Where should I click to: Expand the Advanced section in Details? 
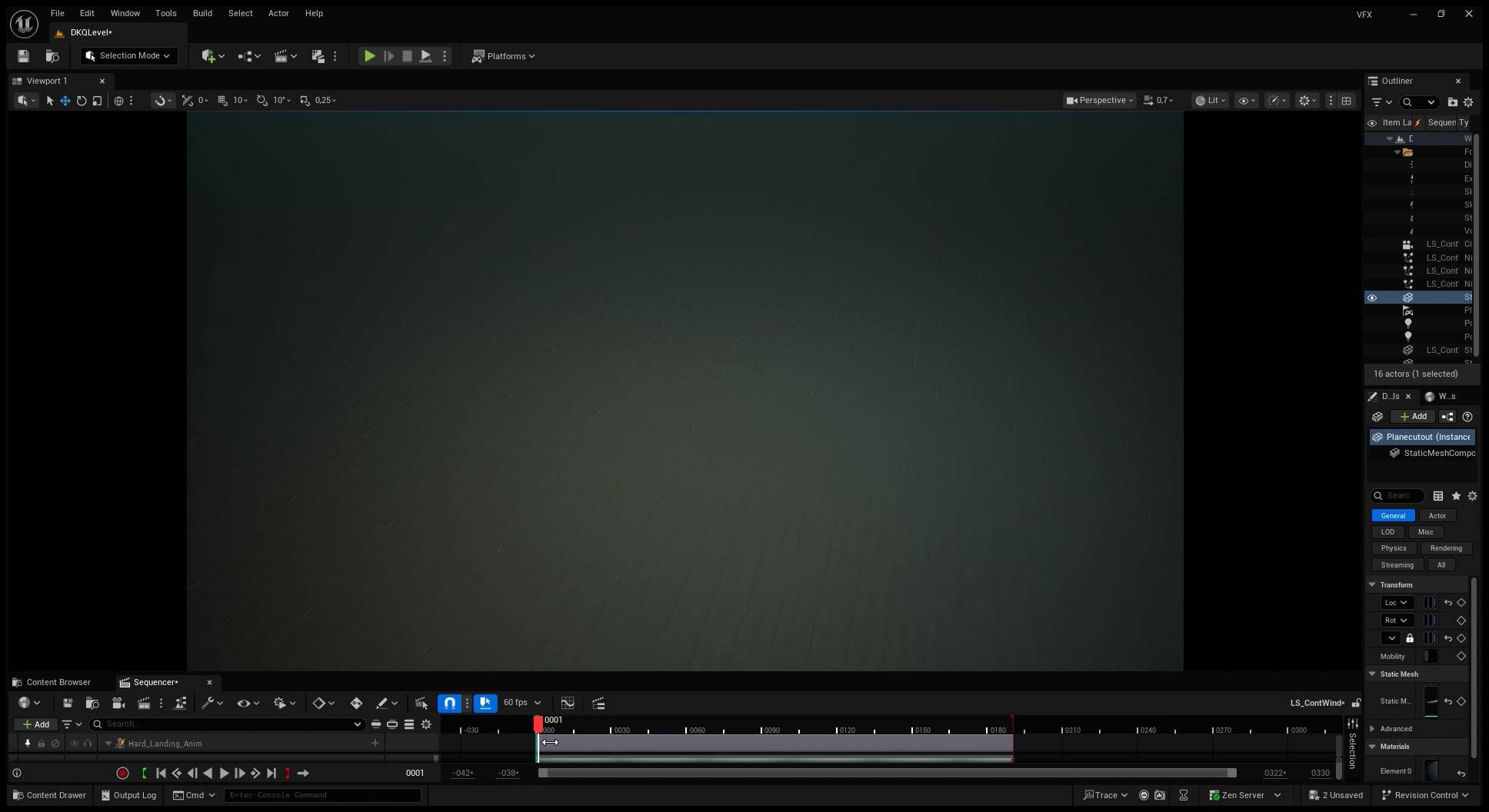click(1372, 729)
